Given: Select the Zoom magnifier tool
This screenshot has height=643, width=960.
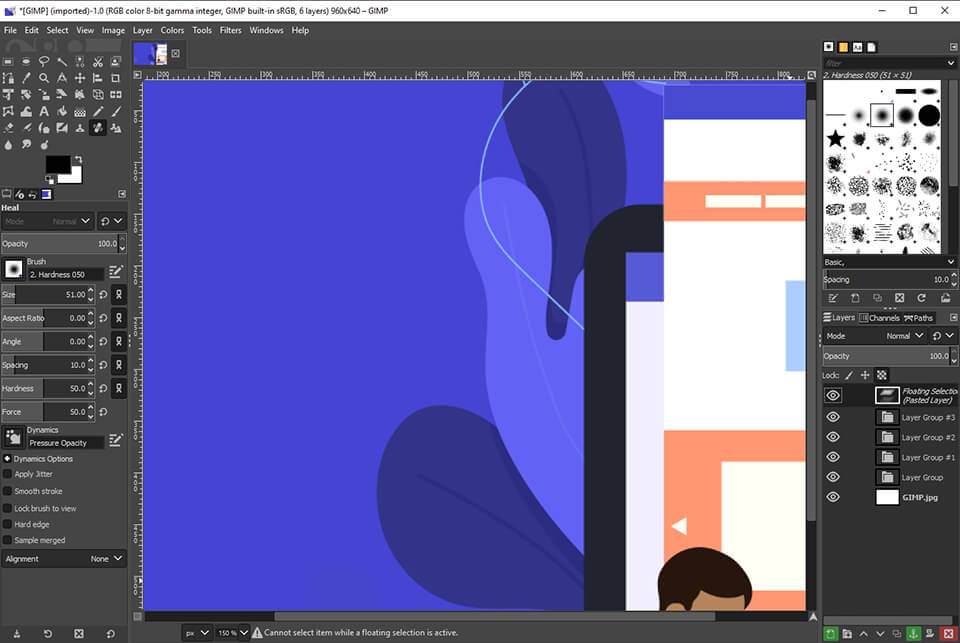Looking at the screenshot, I should click(43, 78).
